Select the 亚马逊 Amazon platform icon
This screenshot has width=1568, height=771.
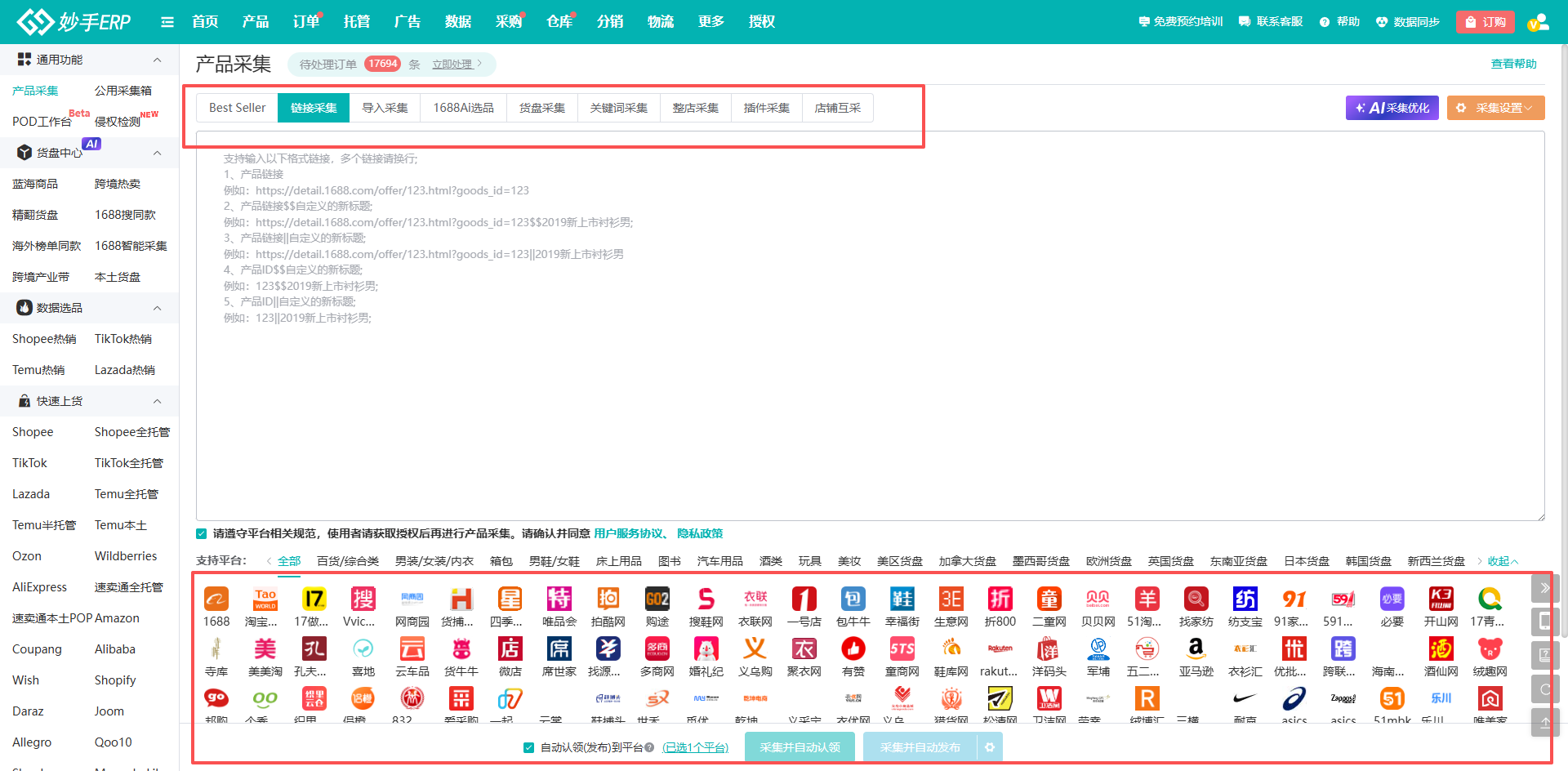click(x=1196, y=649)
